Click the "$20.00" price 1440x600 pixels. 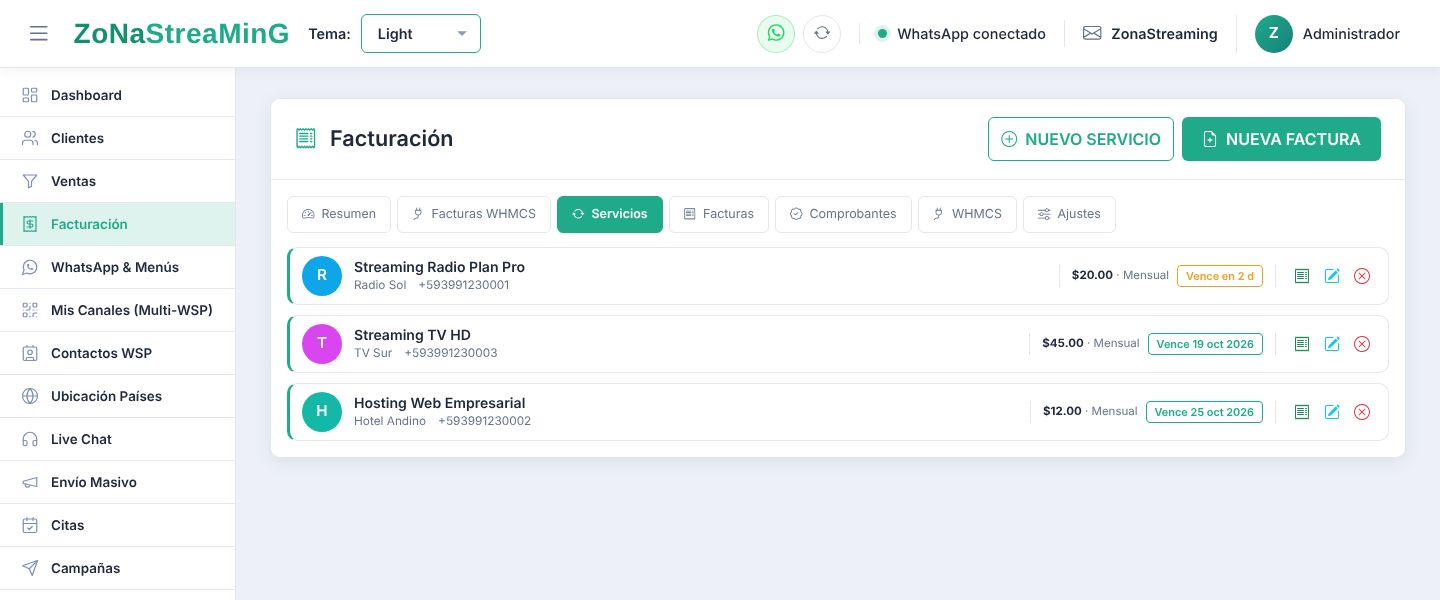(1092, 275)
